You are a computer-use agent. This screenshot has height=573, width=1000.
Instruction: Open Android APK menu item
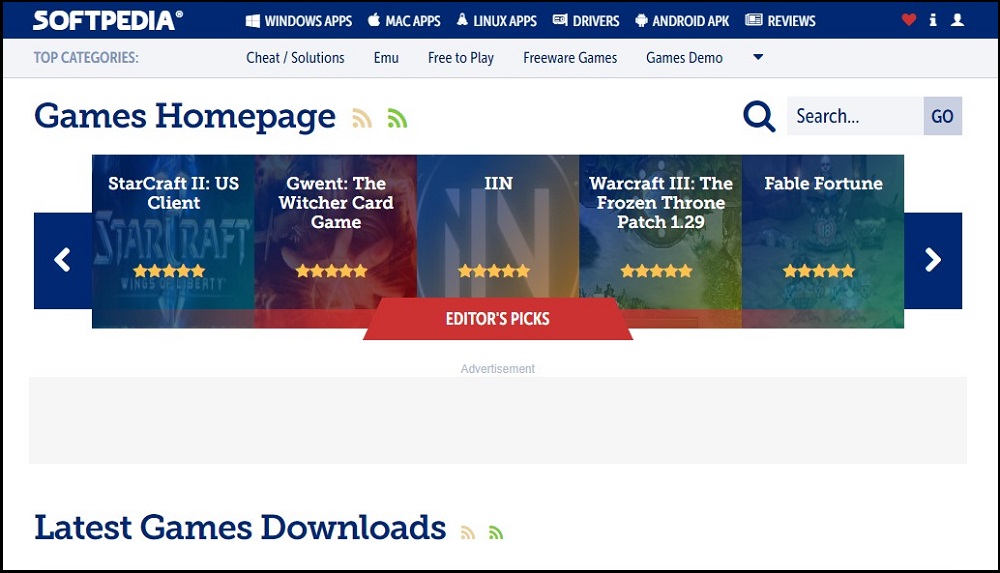coord(682,20)
